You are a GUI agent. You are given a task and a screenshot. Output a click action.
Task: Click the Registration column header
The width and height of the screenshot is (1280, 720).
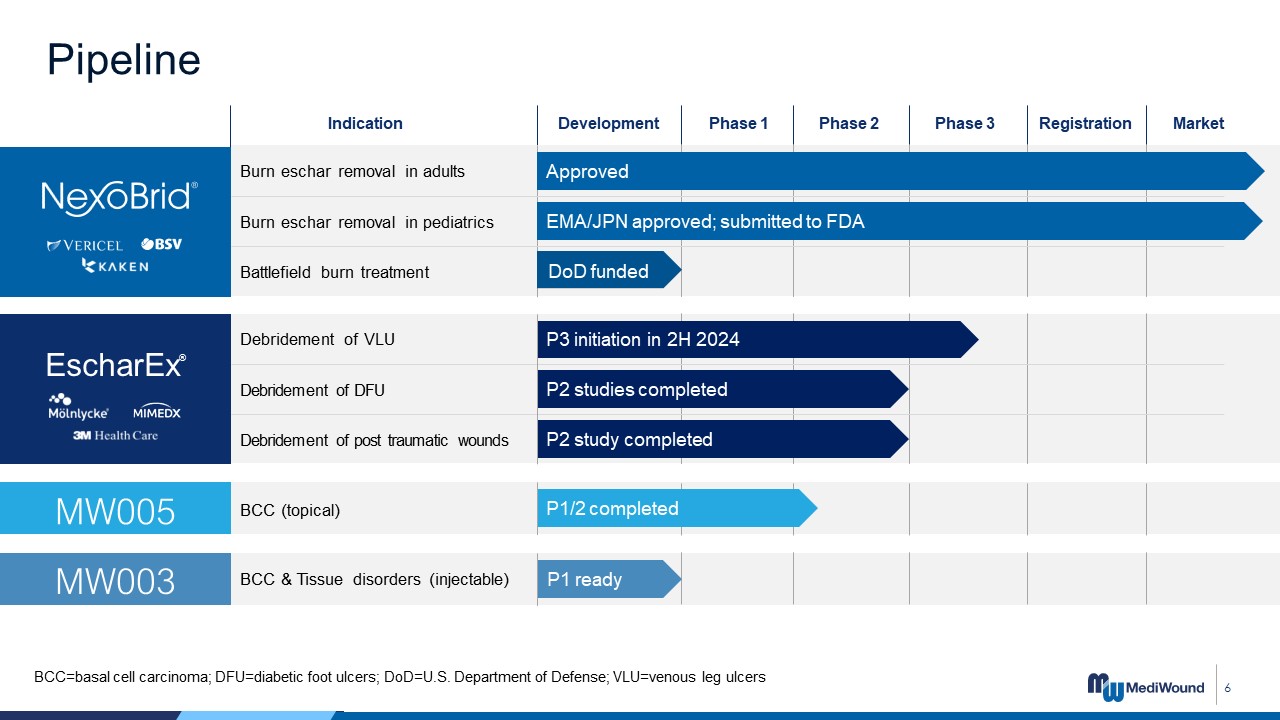click(1085, 124)
